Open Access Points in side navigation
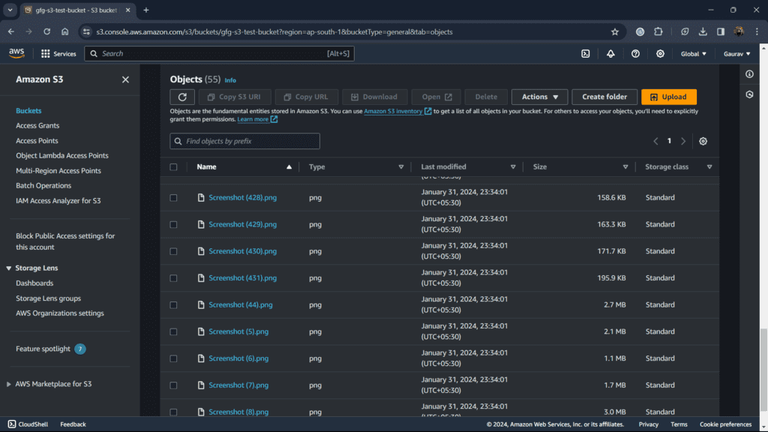The image size is (768, 432). [37, 141]
